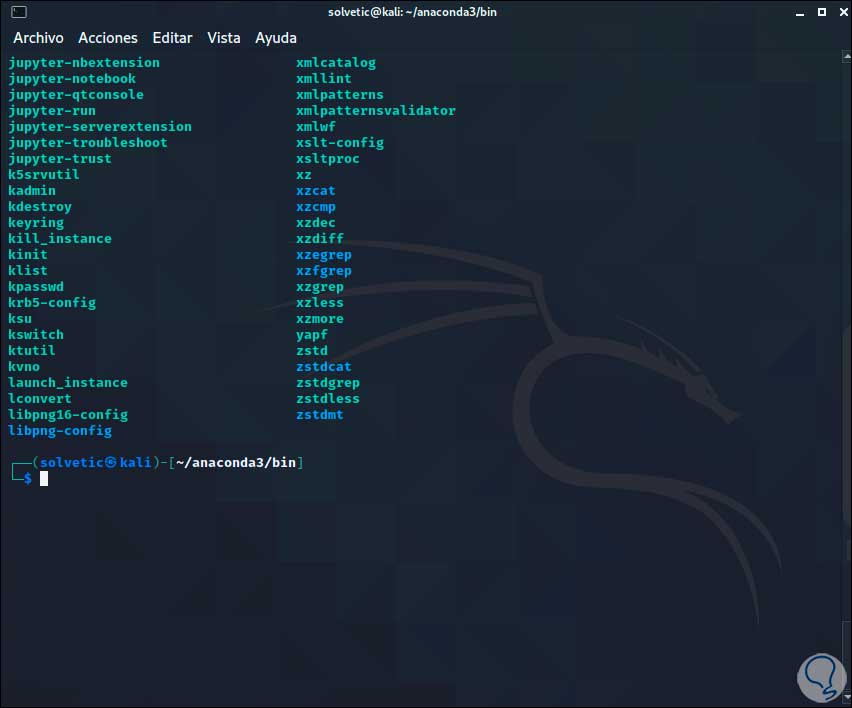Click the xmlwf entry

point(316,127)
